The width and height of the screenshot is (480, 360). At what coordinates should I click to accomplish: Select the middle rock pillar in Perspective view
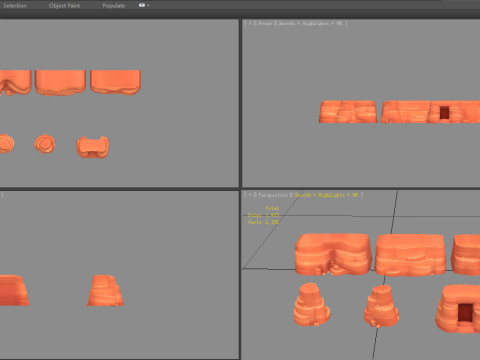pos(381,306)
